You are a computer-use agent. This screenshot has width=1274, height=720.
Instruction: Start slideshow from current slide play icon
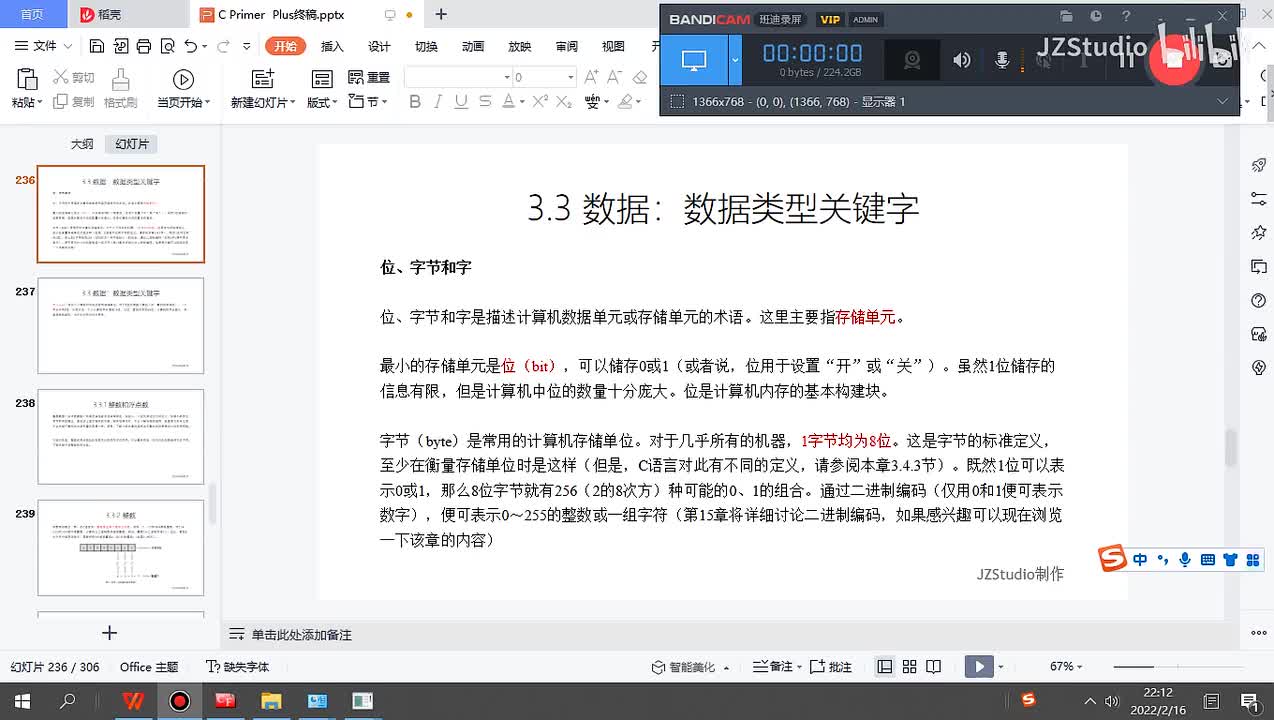[183, 80]
